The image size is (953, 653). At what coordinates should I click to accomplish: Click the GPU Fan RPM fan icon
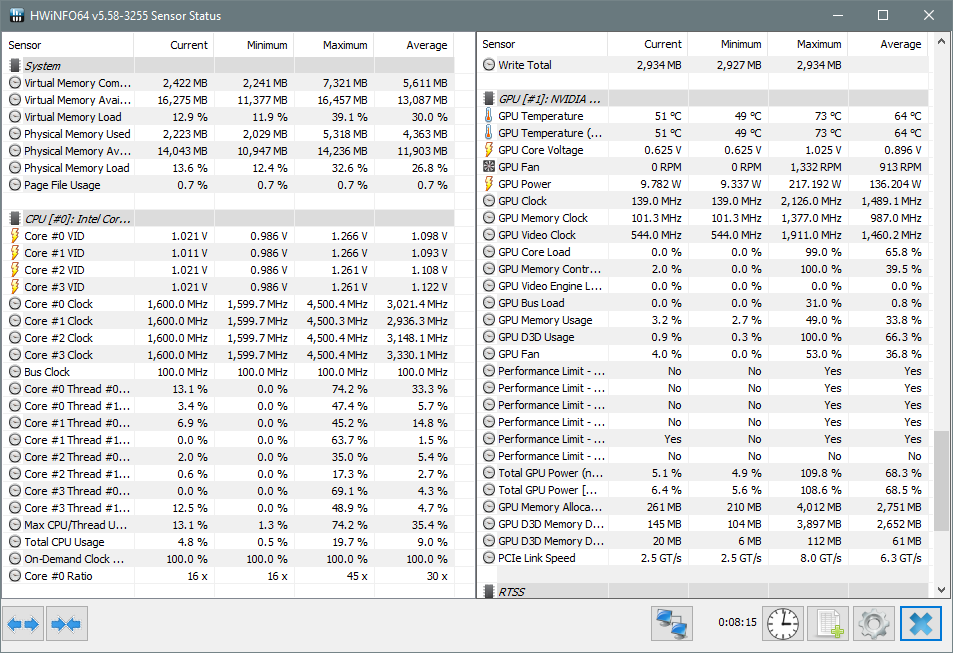click(x=489, y=167)
